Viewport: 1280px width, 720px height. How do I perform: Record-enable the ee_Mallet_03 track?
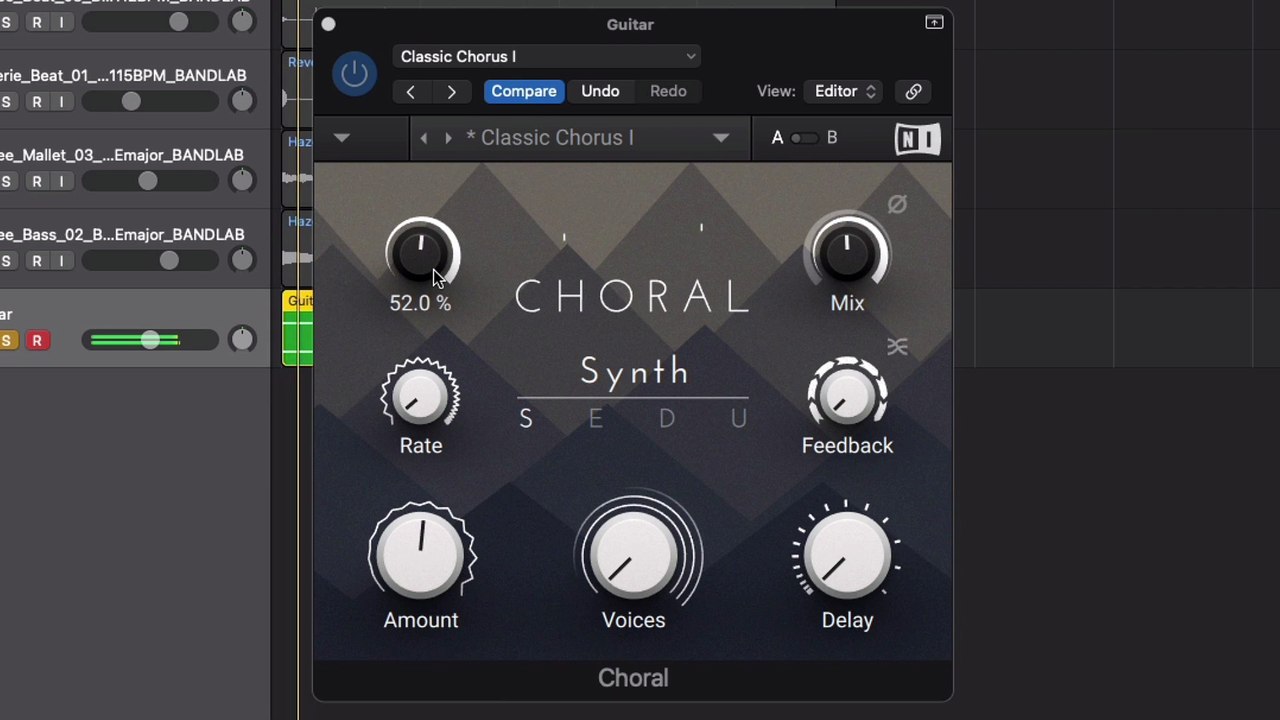coord(36,181)
